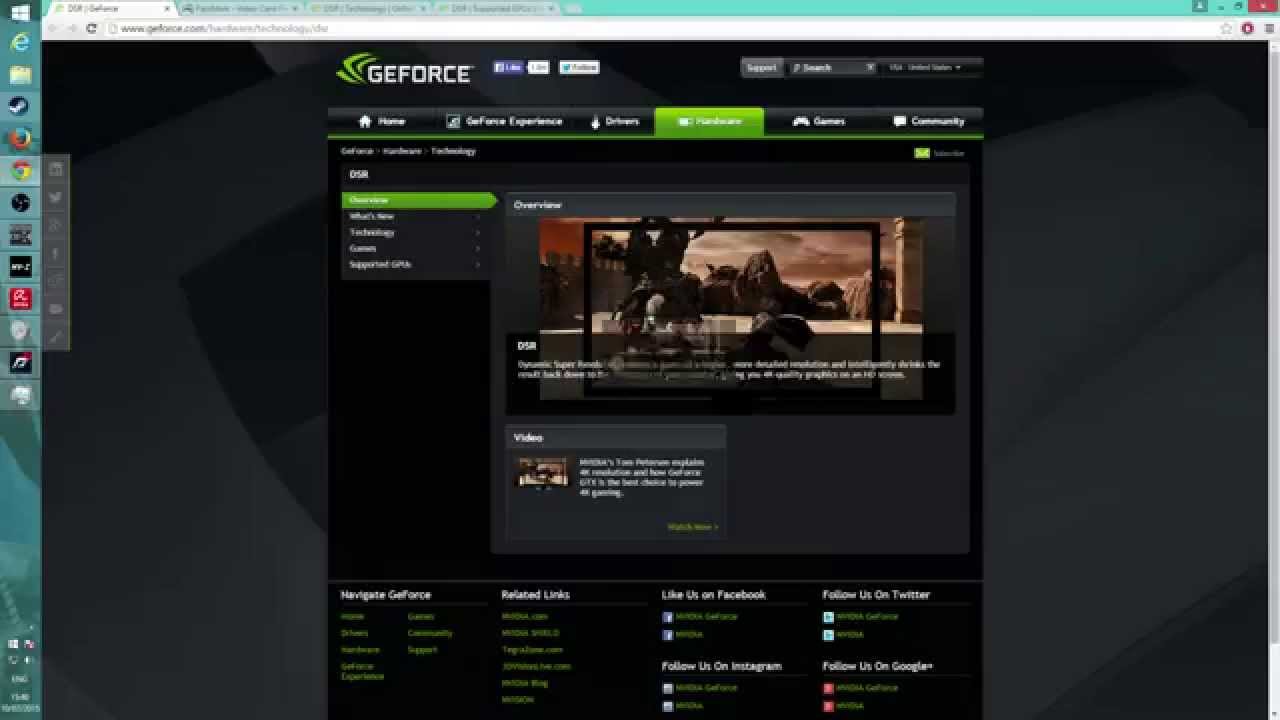The image size is (1280, 720).
Task: Click the Instagram icon beside NVIDIA GeForce
Action: pyautogui.click(x=668, y=688)
